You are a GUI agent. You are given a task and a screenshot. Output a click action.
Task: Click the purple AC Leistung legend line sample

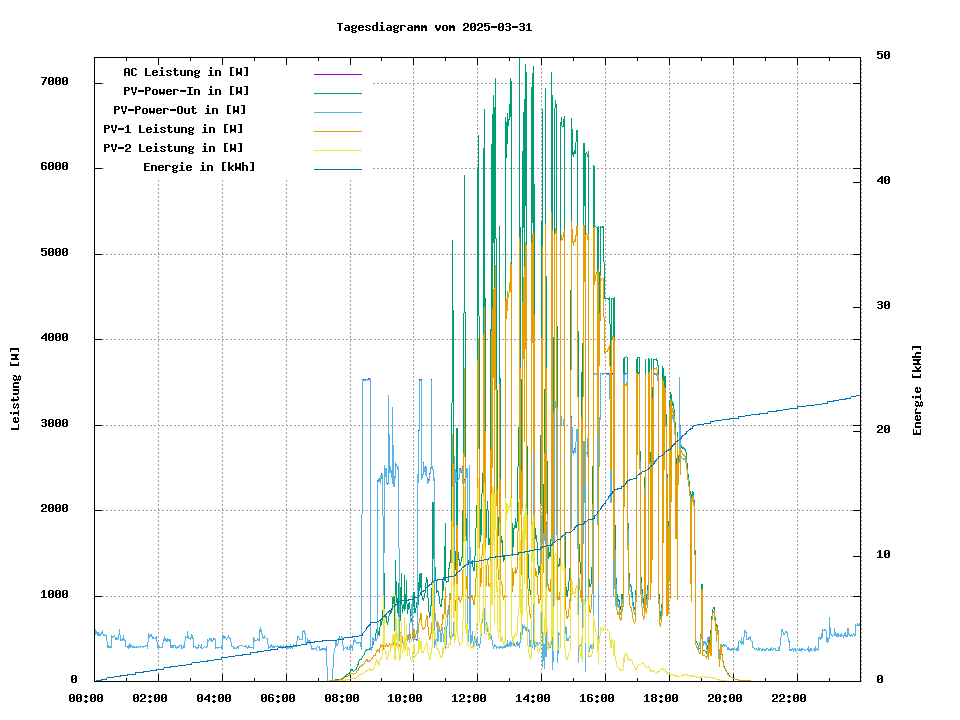[x=337, y=74]
